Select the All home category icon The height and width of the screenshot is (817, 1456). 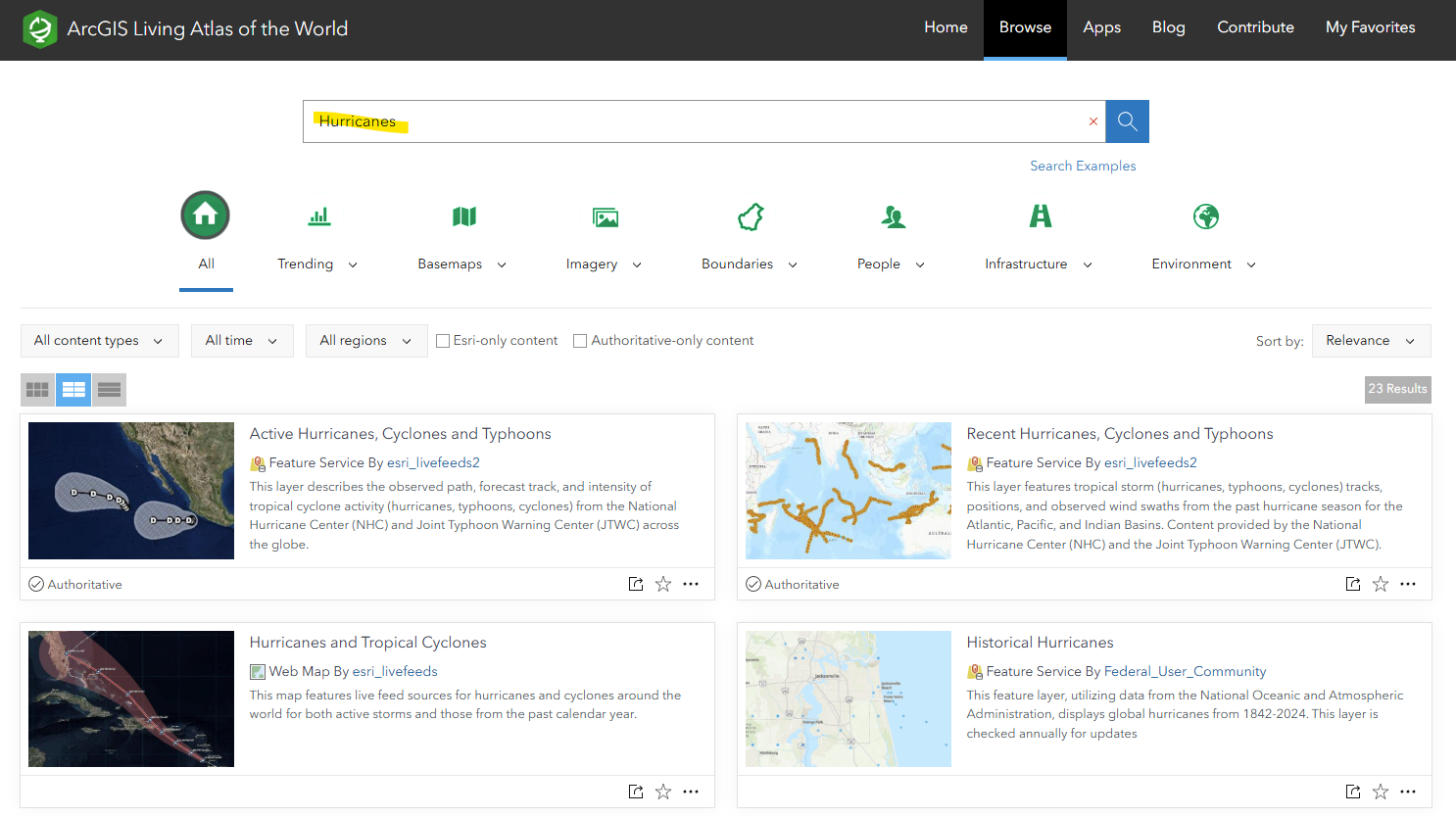pos(206,216)
